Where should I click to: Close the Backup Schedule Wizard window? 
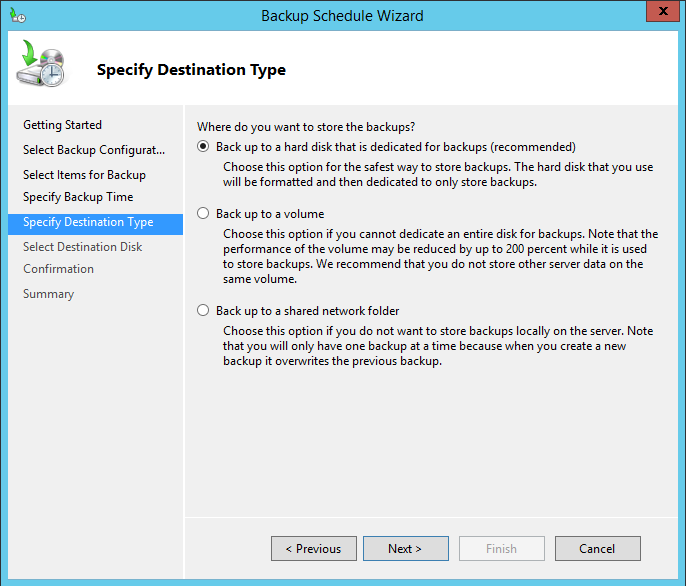pos(662,11)
